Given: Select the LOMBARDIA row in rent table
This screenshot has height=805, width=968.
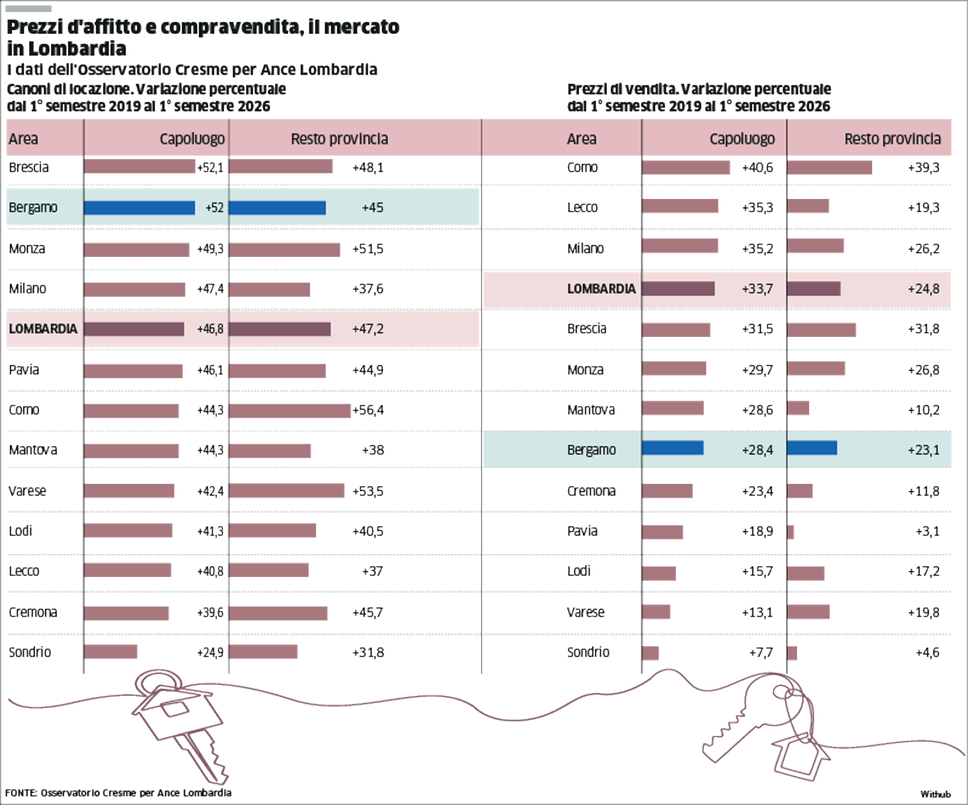Looking at the screenshot, I should coord(243,329).
